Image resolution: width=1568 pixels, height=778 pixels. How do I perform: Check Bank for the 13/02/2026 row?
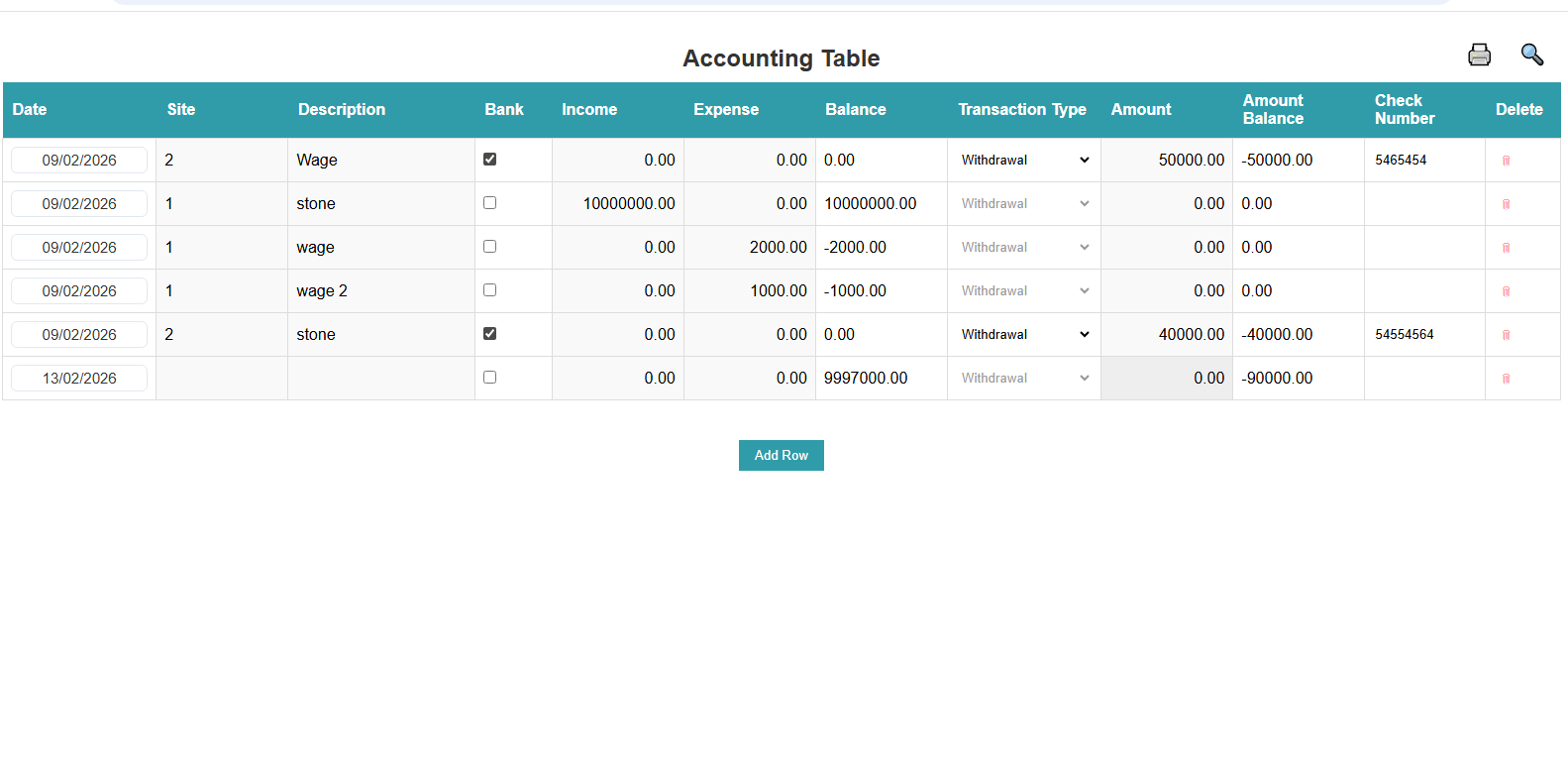489,377
